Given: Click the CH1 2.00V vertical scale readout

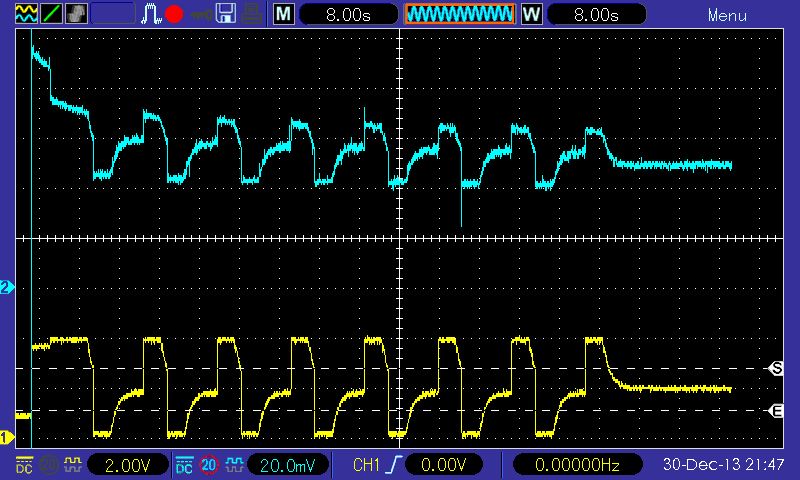Looking at the screenshot, I should [x=128, y=465].
